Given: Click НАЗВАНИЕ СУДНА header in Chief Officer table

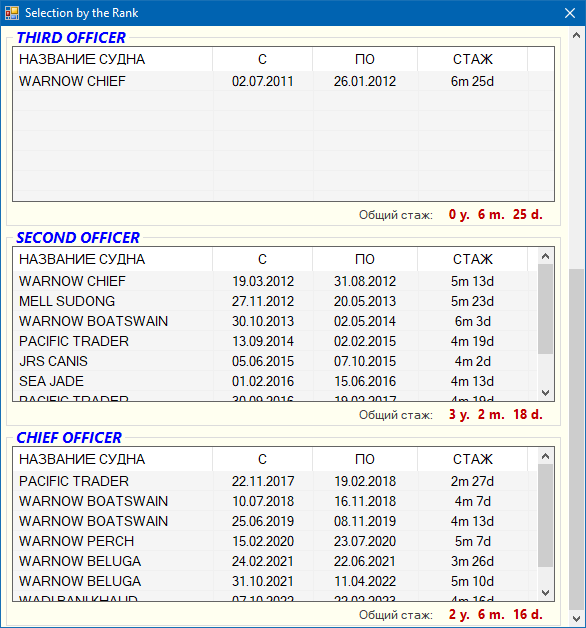Looking at the screenshot, I should [113, 459].
